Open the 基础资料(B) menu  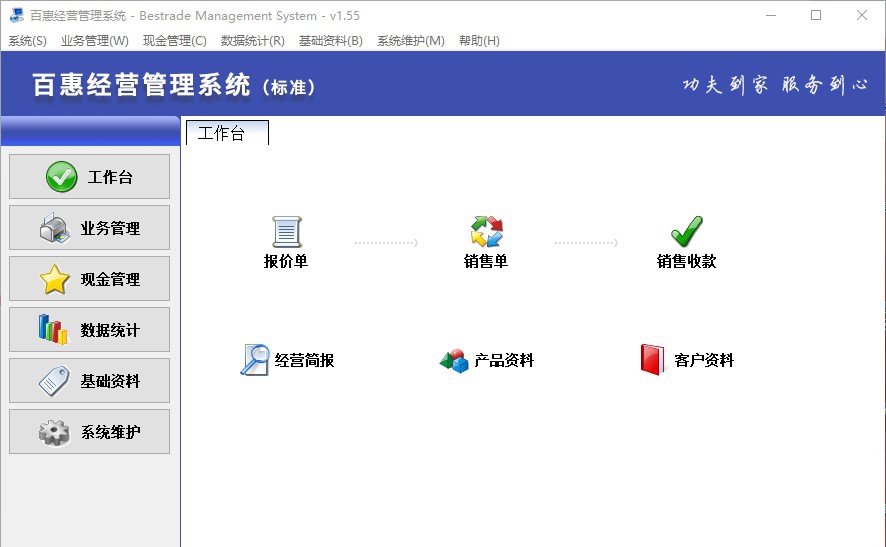[331, 41]
